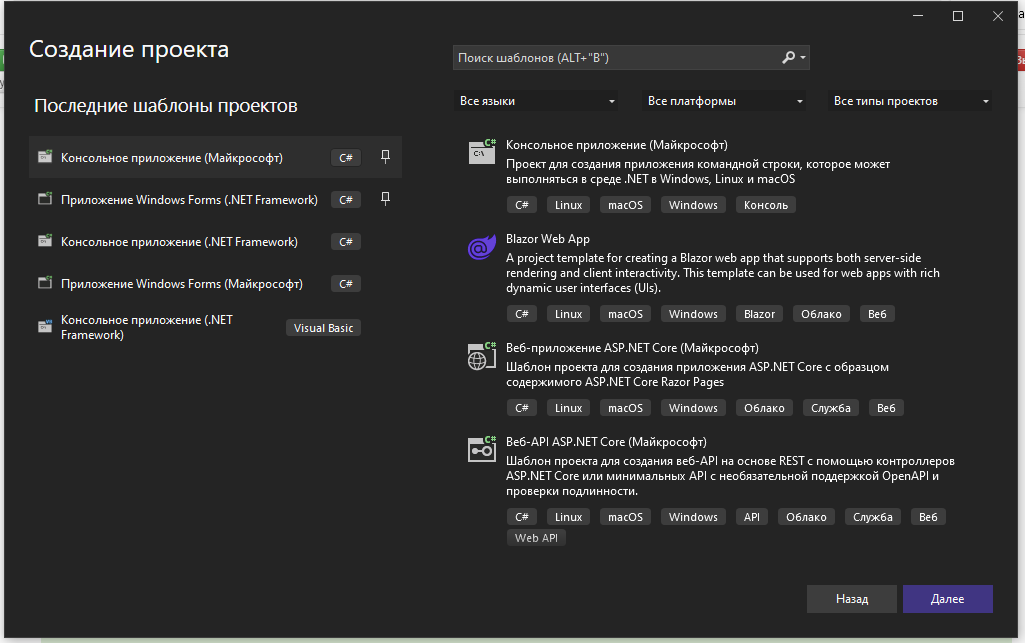Unpin Консольное приложение (Майкрософт) from recent templates
This screenshot has width=1025, height=643.
[386, 157]
